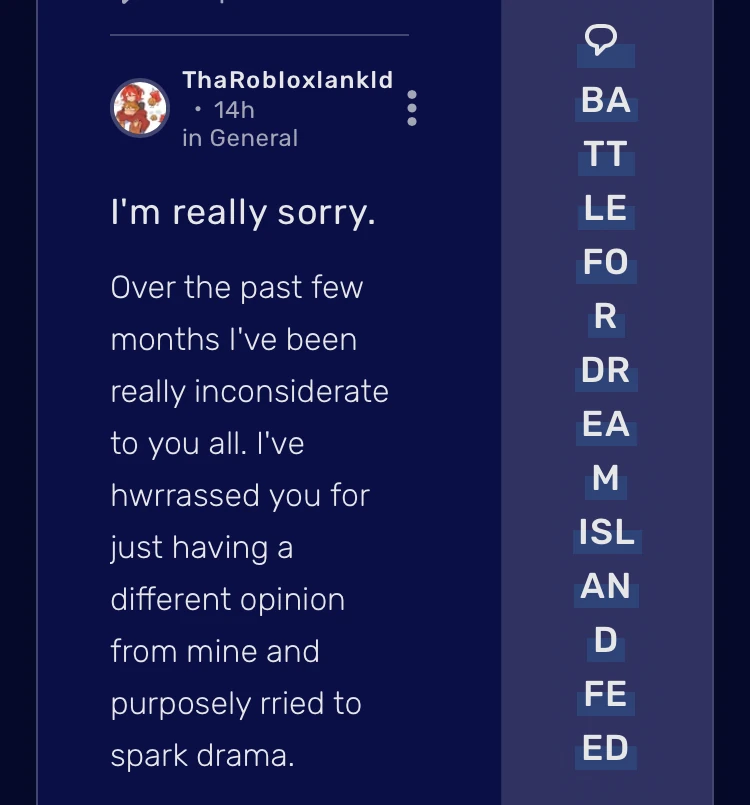Click the username ThaRobloxlankld
750x805 pixels.
(x=287, y=80)
